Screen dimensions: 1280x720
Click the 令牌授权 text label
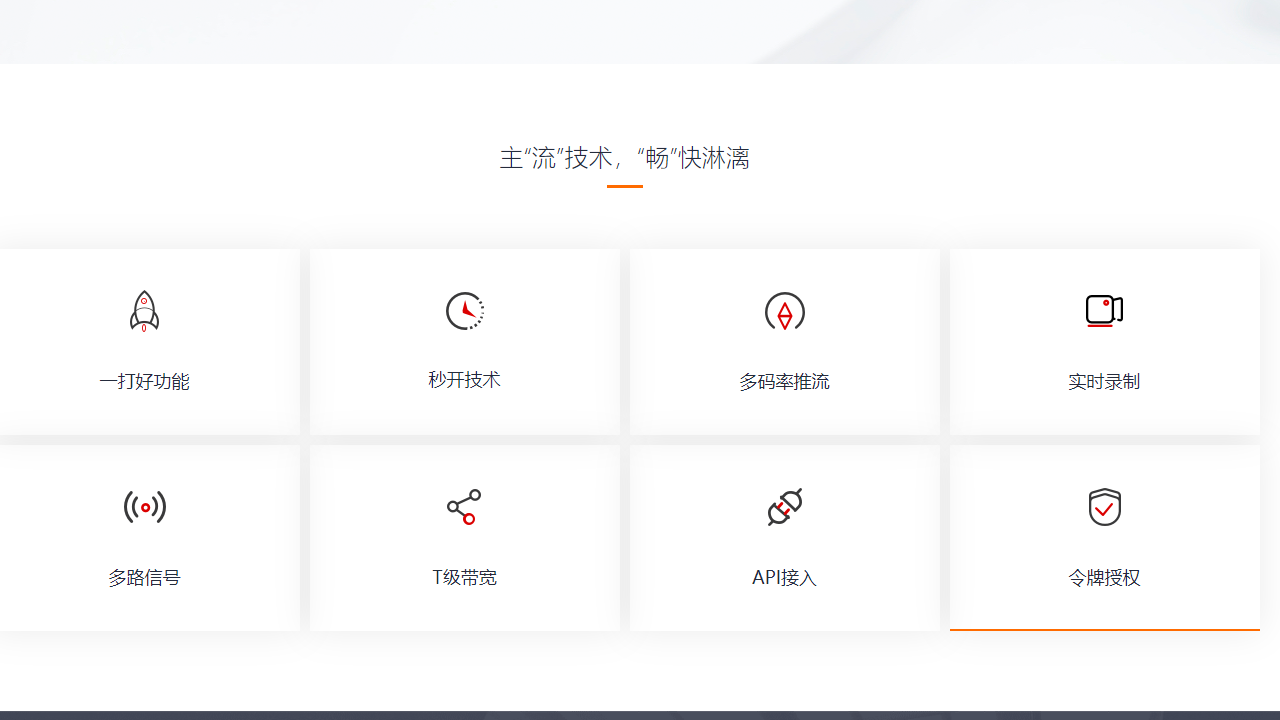[x=1104, y=577]
